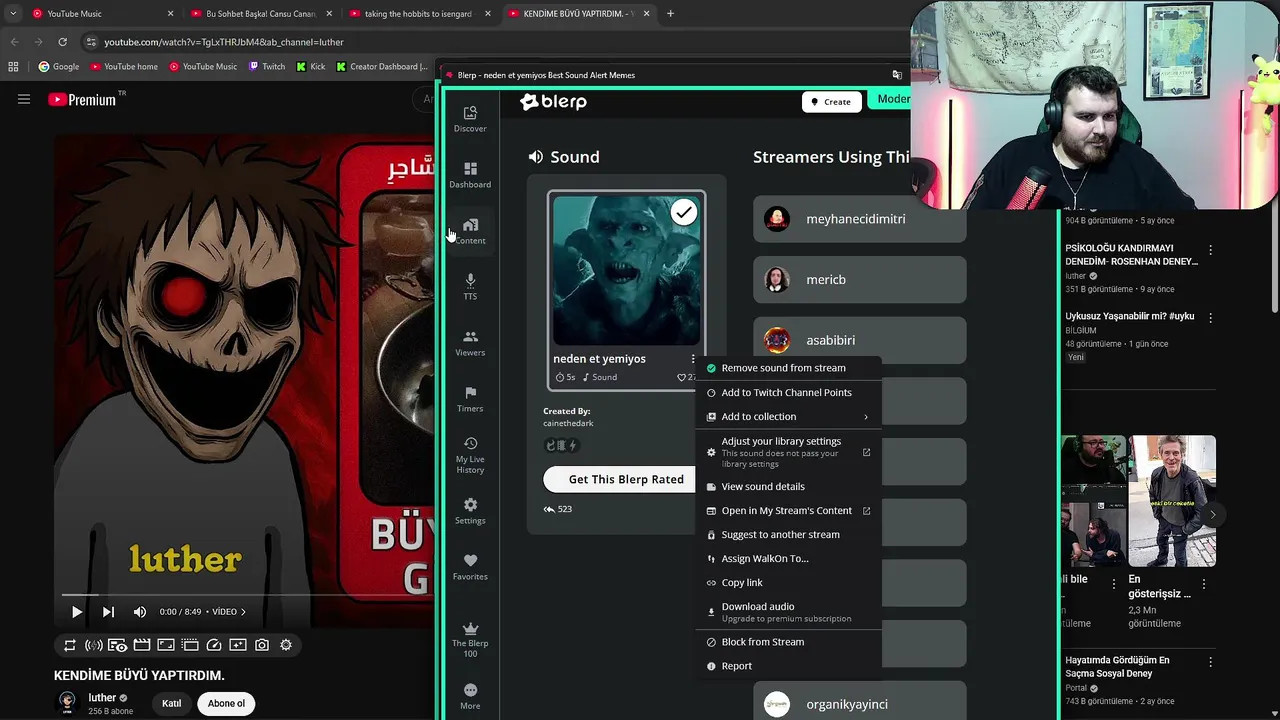Switch to Bu Sohbet Başka browser tab
Screen dimensions: 1280x720
click(260, 14)
